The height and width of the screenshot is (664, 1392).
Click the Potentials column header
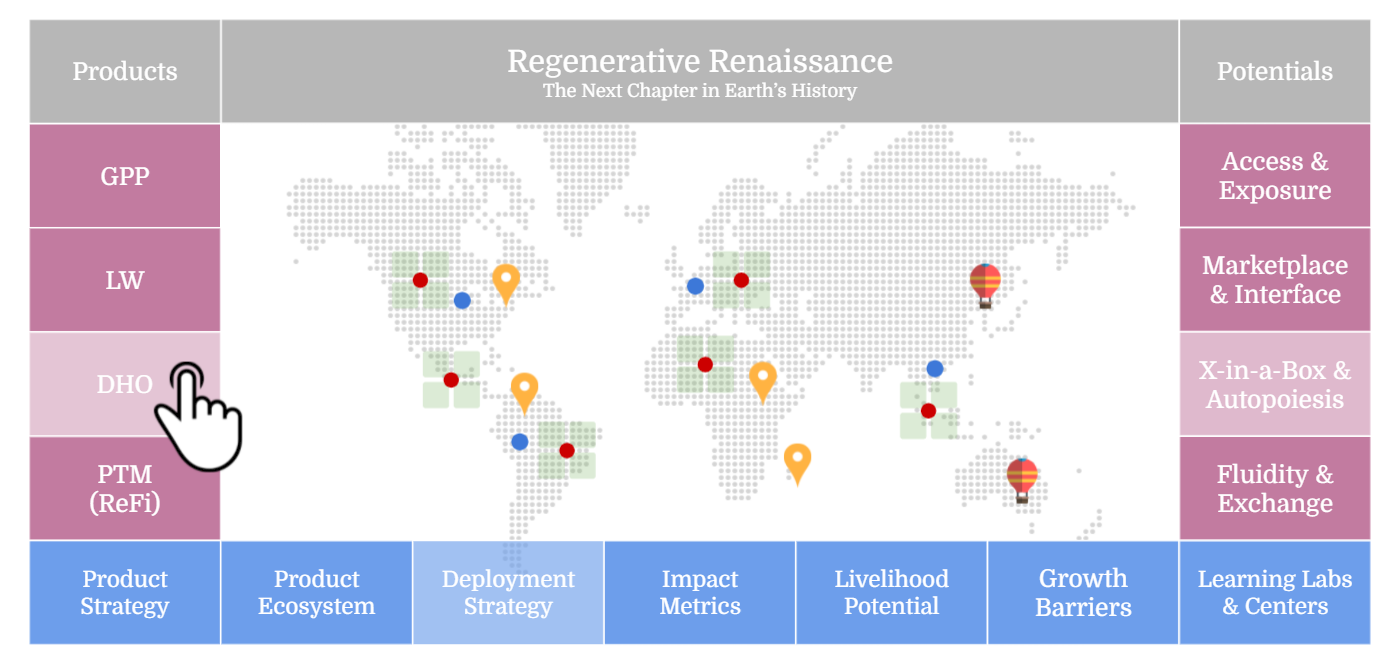1275,71
